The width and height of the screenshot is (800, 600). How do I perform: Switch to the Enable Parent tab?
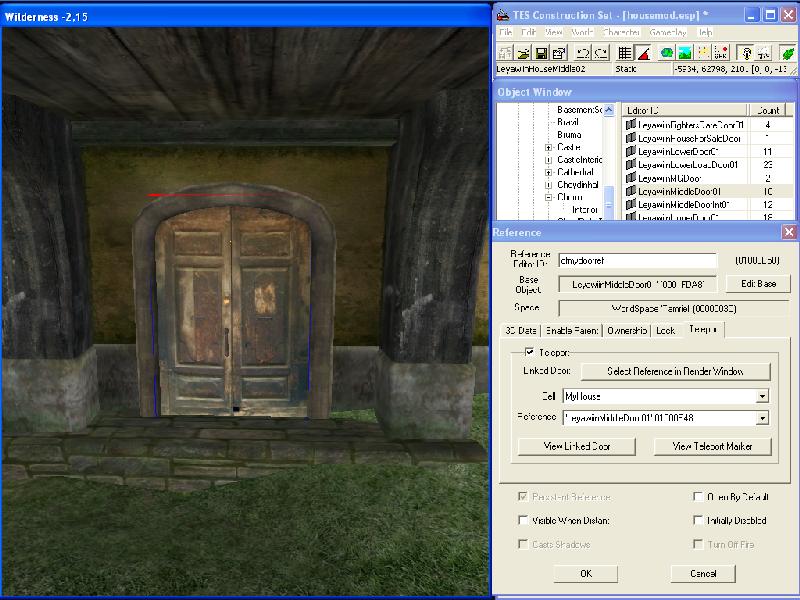[x=572, y=331]
